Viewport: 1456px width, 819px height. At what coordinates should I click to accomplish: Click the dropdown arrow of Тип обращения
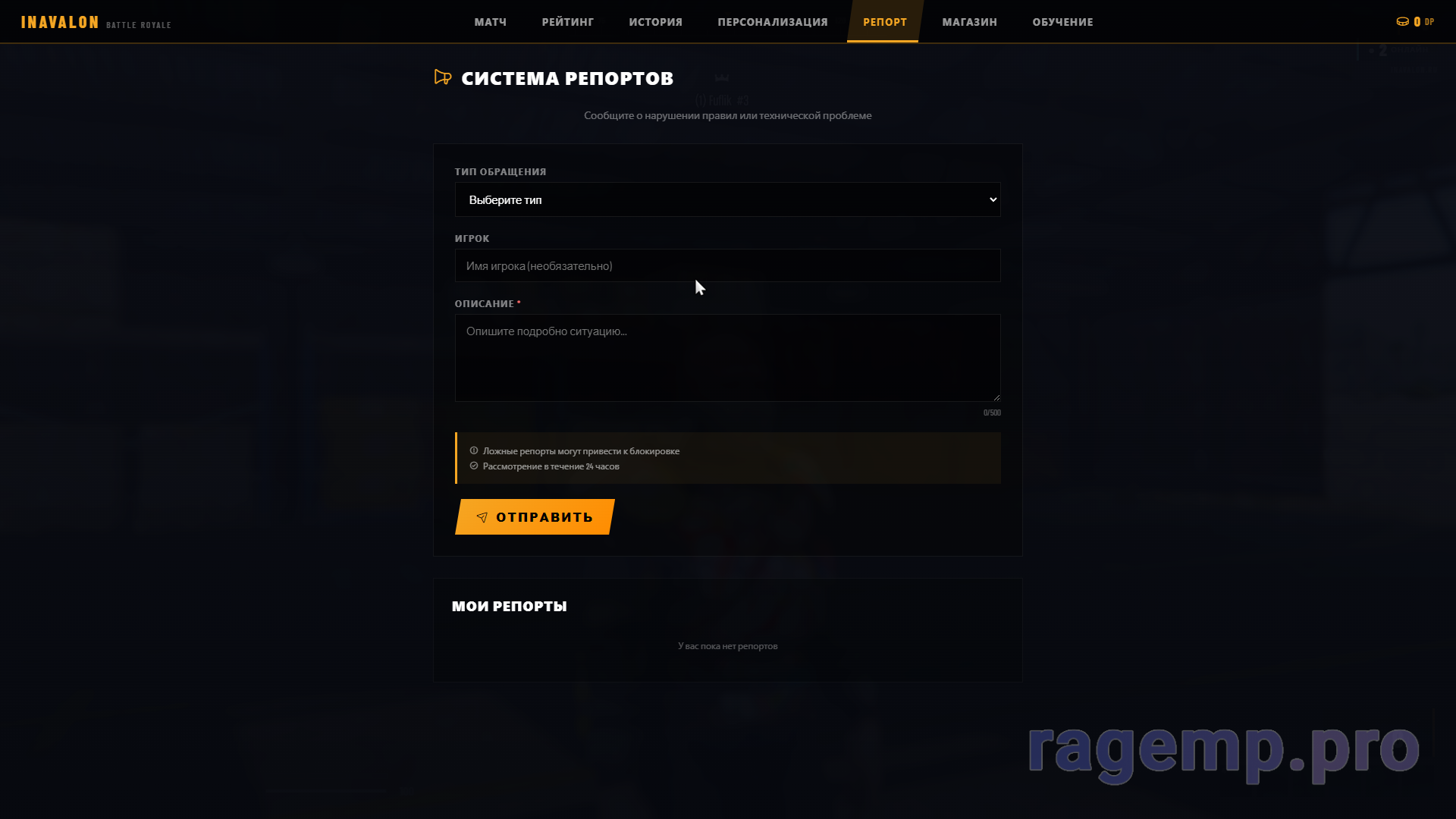click(x=993, y=199)
